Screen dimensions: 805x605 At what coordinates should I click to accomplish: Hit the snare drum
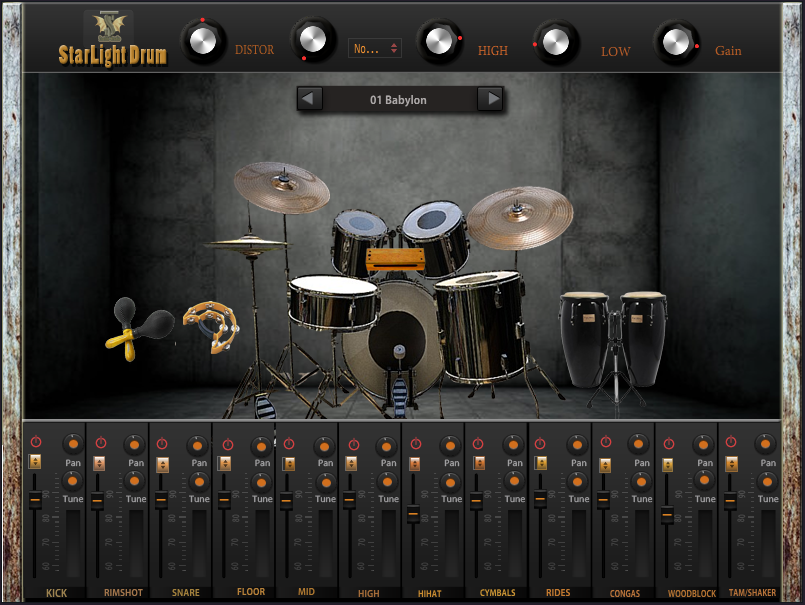point(333,302)
